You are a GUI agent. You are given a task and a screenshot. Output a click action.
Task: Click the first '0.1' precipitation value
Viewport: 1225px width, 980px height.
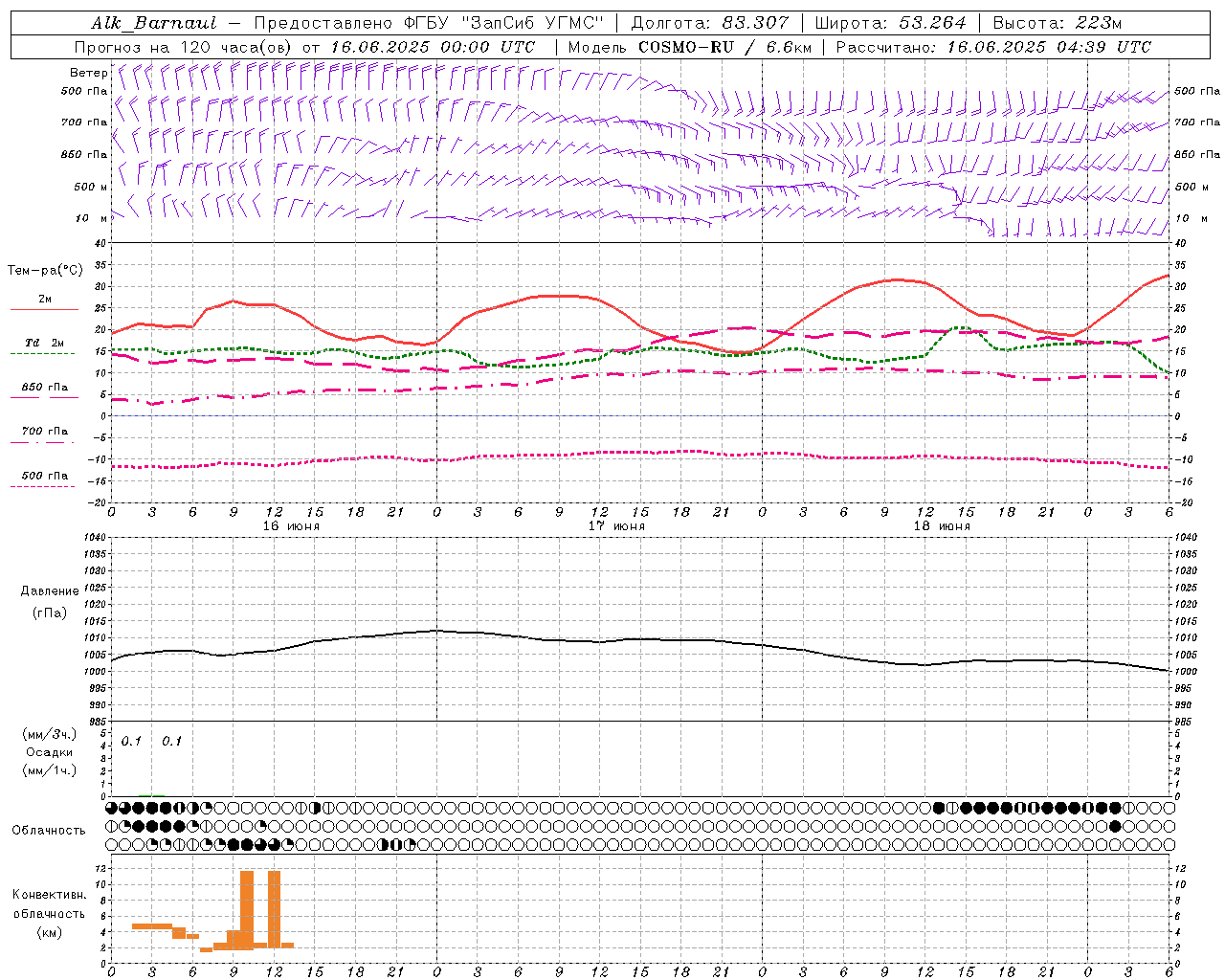(x=131, y=741)
